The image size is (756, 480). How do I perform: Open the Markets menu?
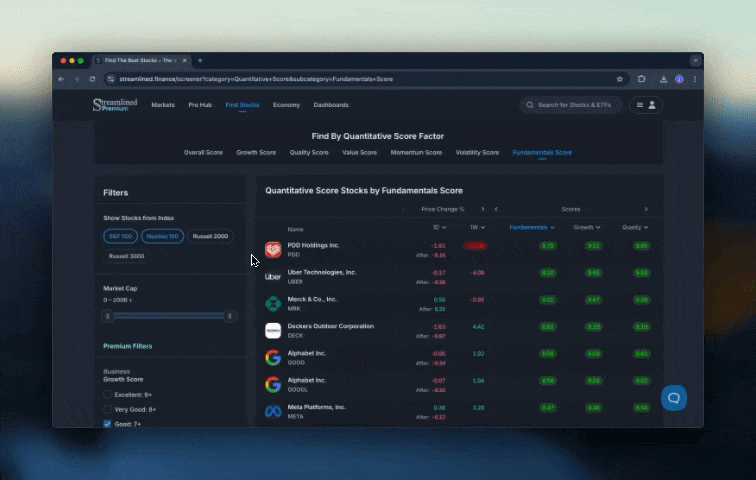coord(163,105)
